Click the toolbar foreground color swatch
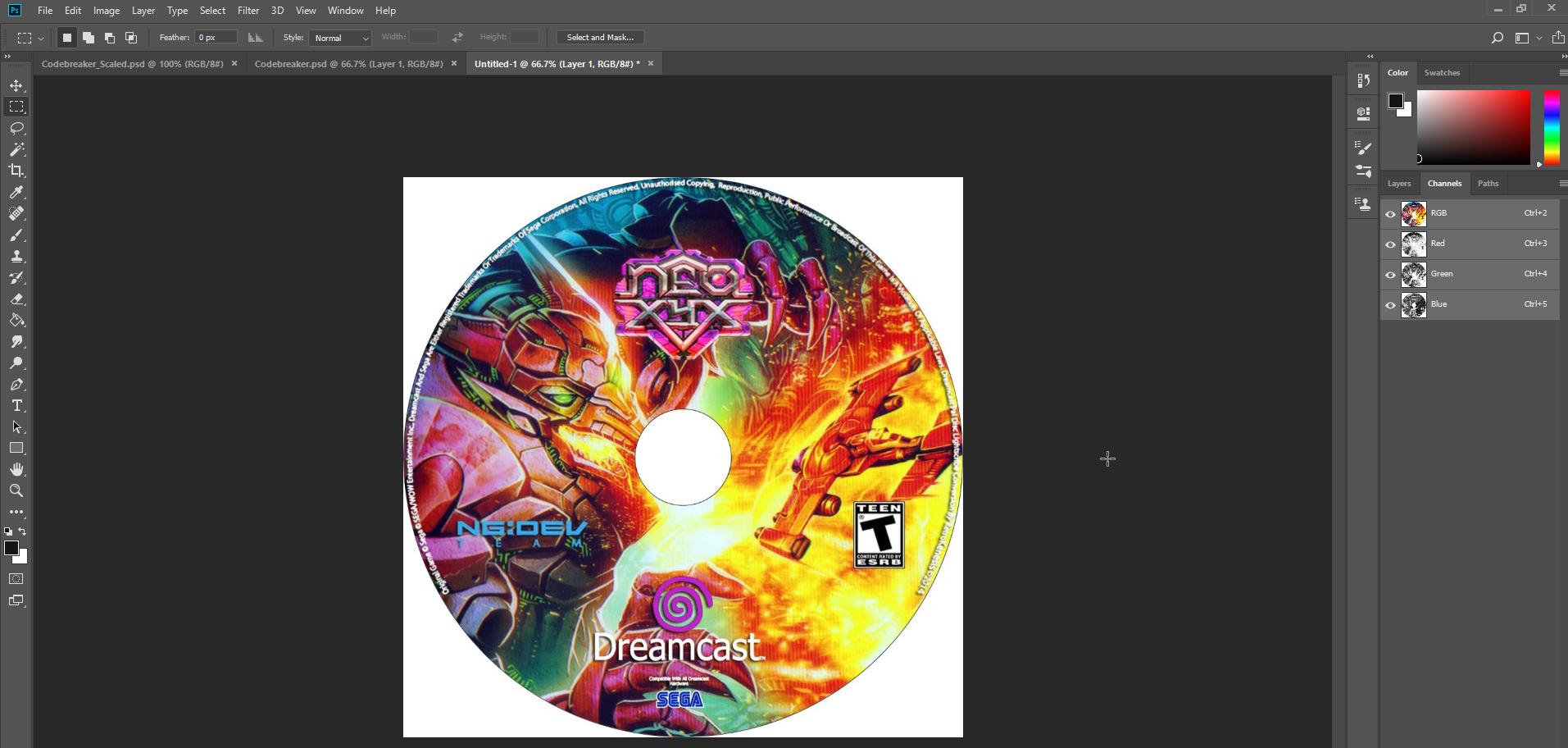 tap(11, 548)
